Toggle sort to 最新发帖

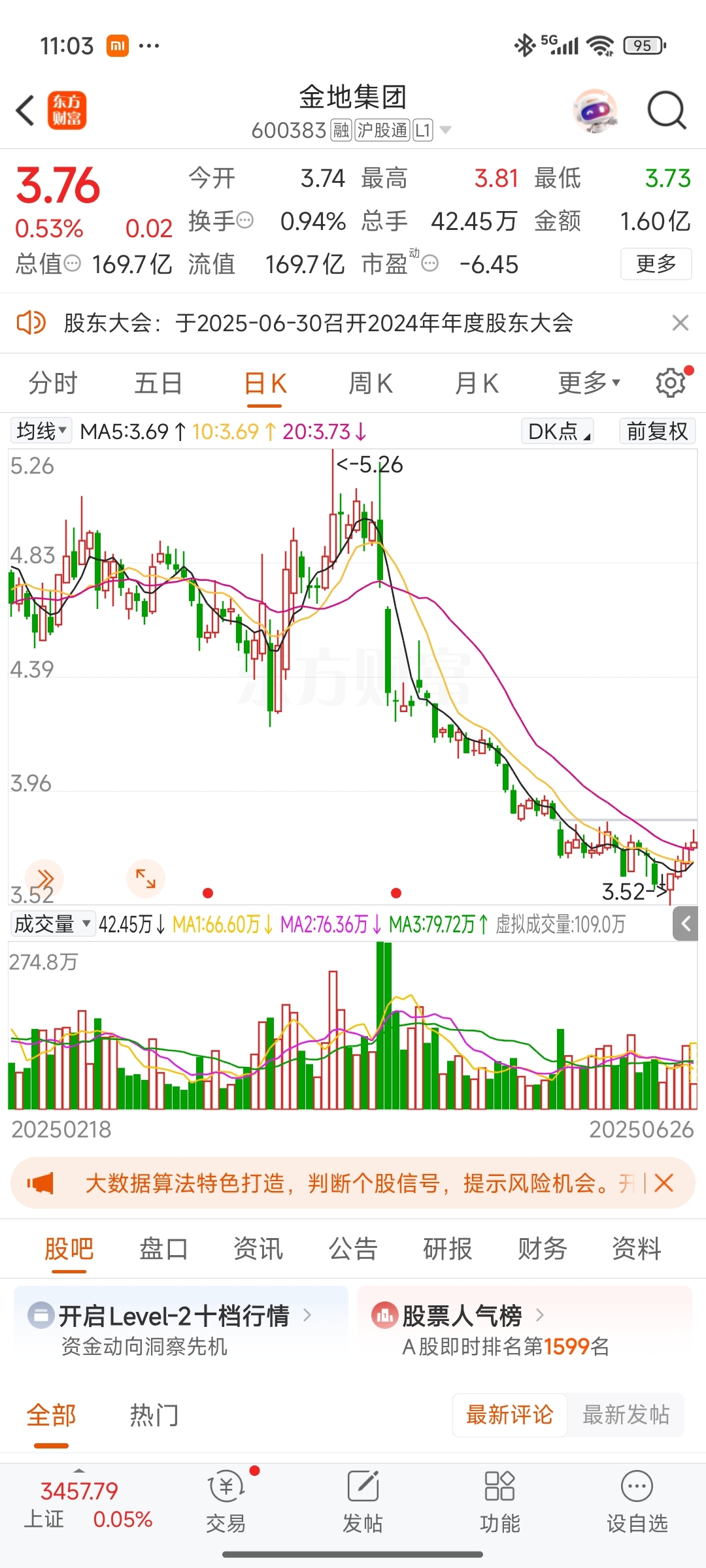pos(626,1415)
